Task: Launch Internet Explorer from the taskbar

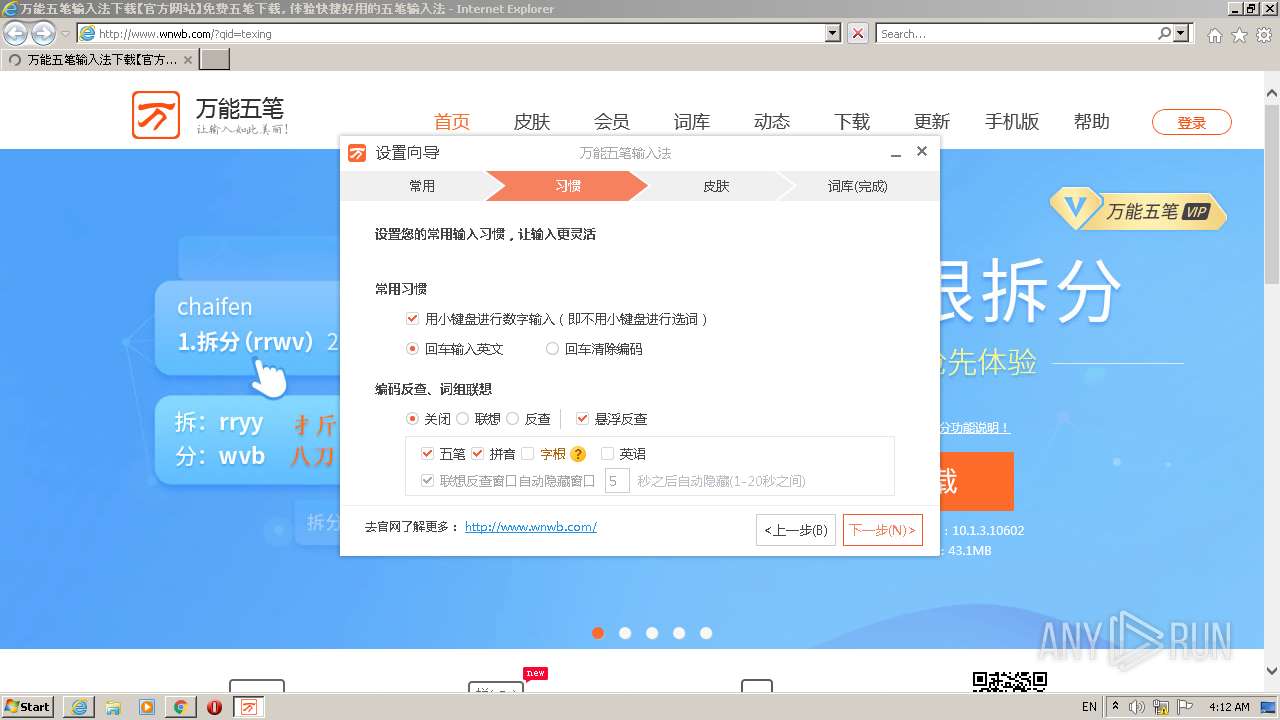Action: 78,707
